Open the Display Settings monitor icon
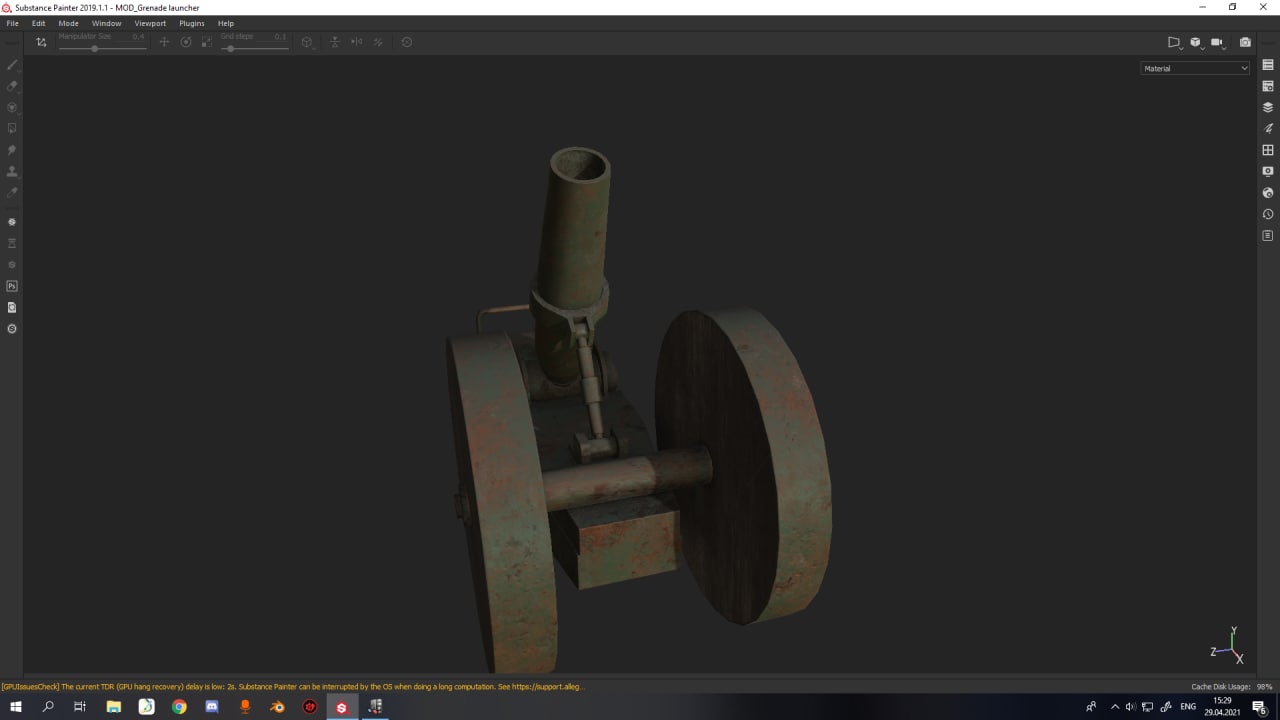The height and width of the screenshot is (720, 1280). 1268,171
